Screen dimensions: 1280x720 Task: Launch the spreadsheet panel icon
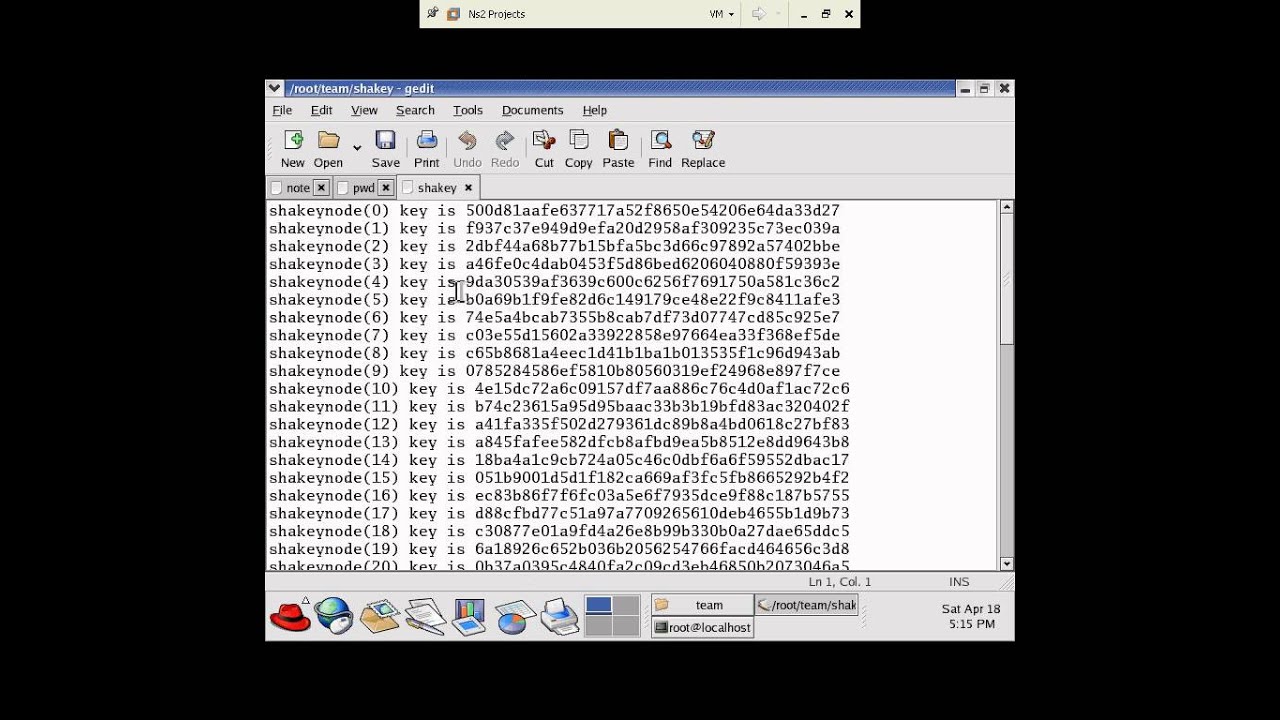click(x=514, y=616)
